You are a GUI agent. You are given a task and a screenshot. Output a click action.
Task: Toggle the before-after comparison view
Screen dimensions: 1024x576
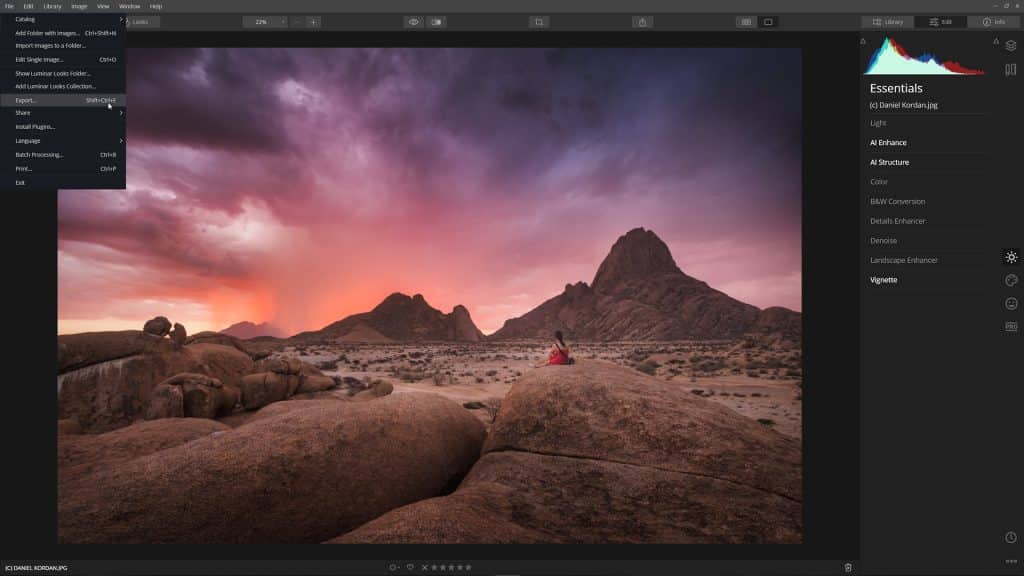[x=437, y=20]
